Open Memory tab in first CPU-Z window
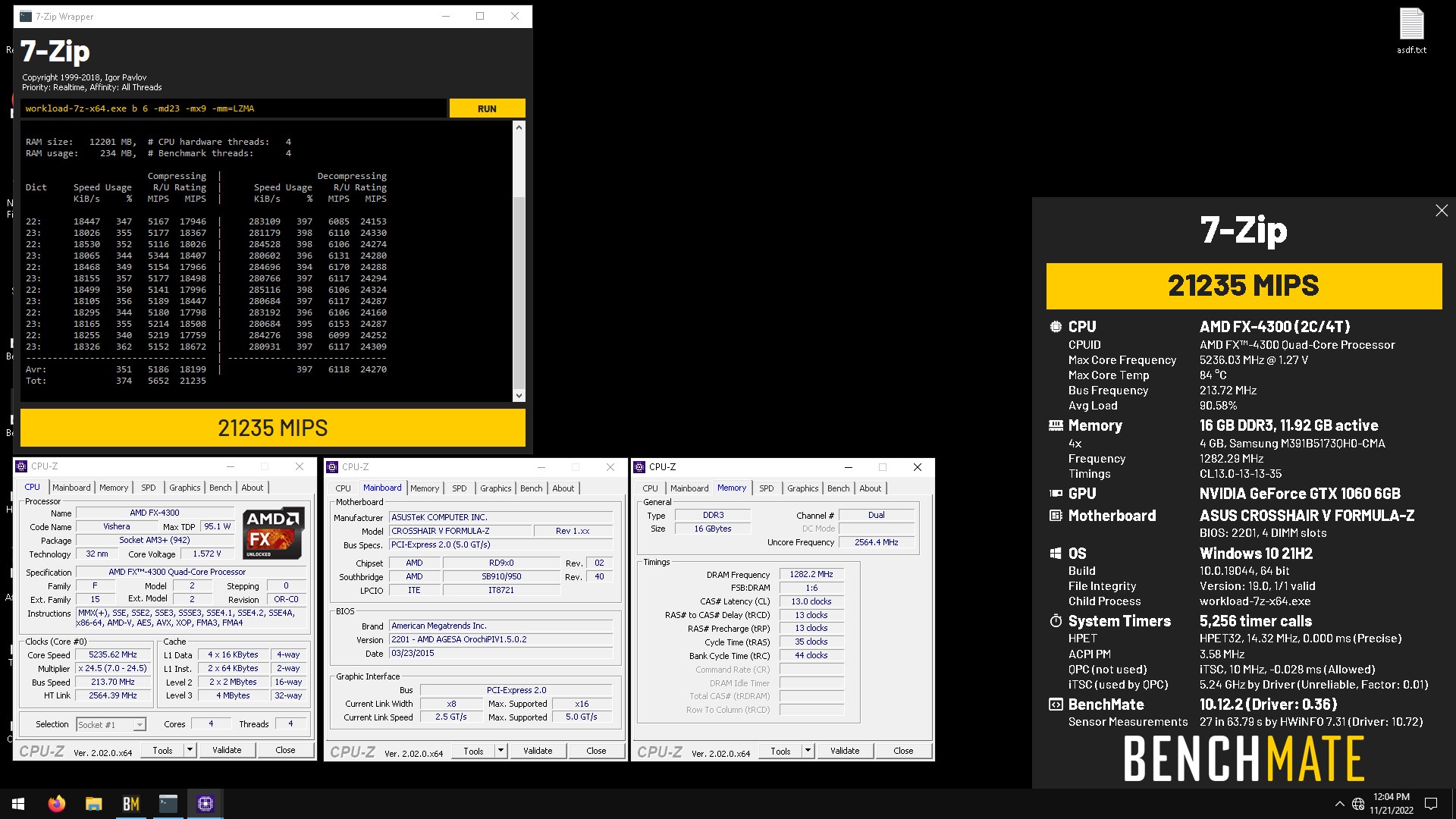Image resolution: width=1456 pixels, height=819 pixels. point(114,488)
